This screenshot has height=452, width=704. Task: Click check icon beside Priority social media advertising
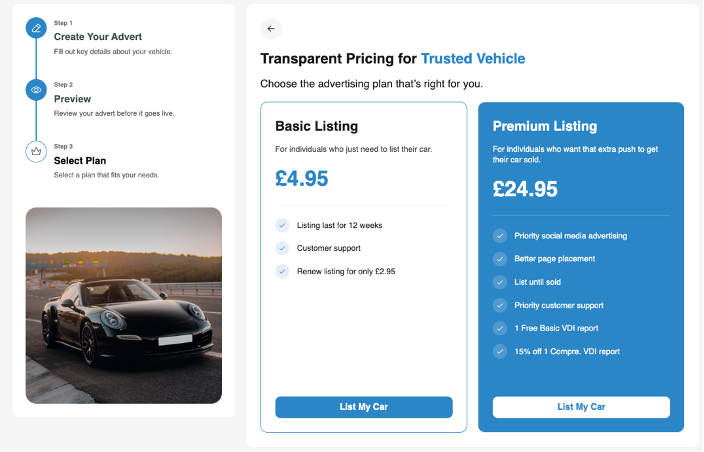coord(500,236)
